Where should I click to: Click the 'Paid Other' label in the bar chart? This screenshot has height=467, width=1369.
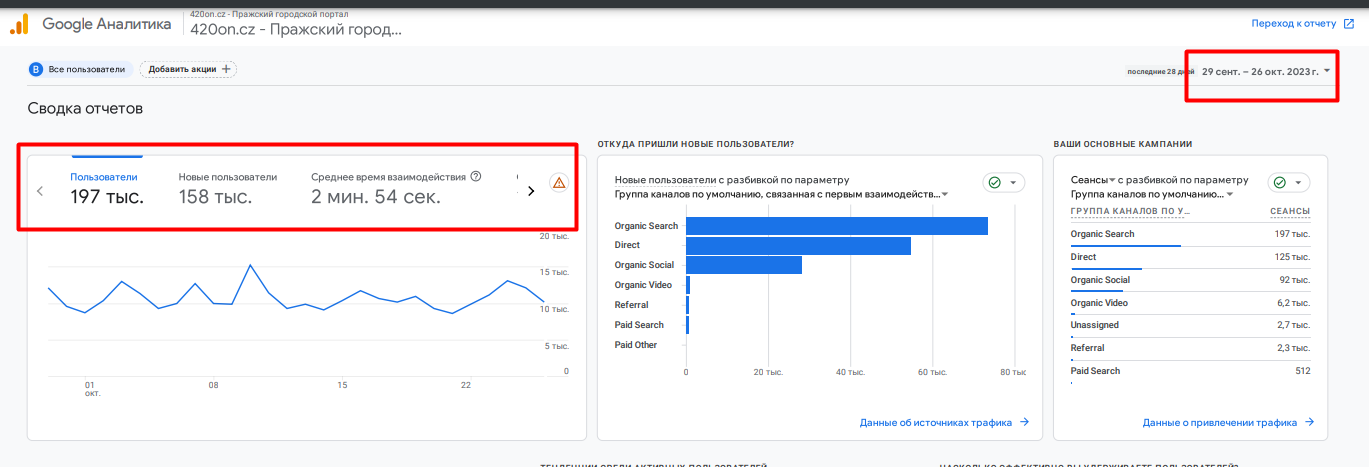636,345
